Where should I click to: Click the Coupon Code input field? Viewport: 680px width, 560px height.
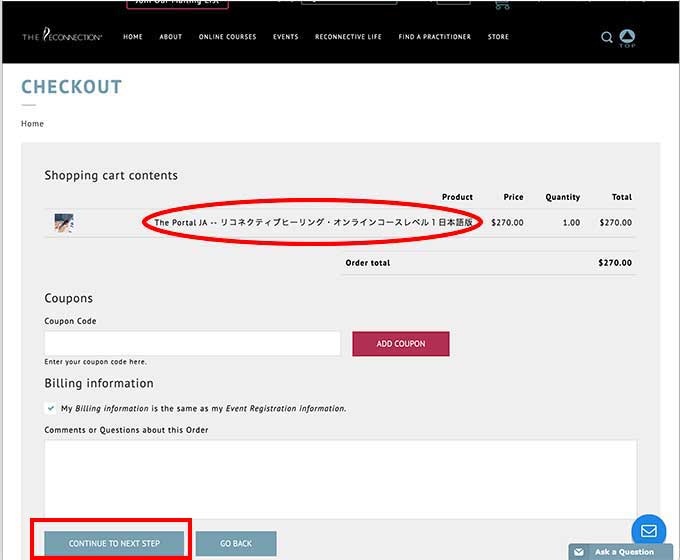pyautogui.click(x=192, y=344)
